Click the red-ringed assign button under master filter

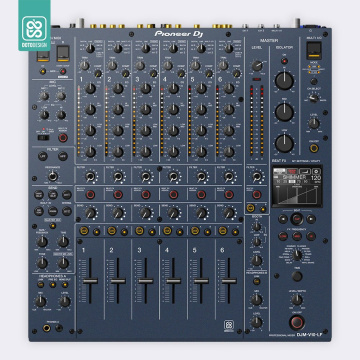(x=256, y=194)
